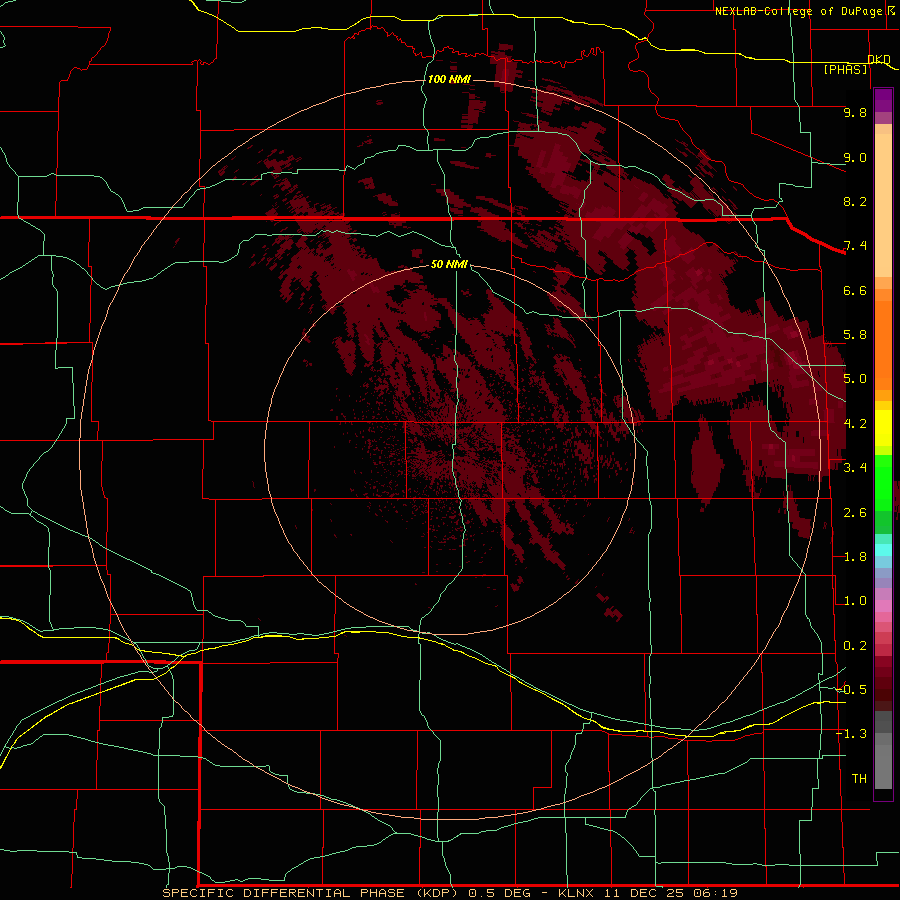Image resolution: width=900 pixels, height=900 pixels.
Task: Click the 6.6 value on the color scale
Action: coord(855,290)
